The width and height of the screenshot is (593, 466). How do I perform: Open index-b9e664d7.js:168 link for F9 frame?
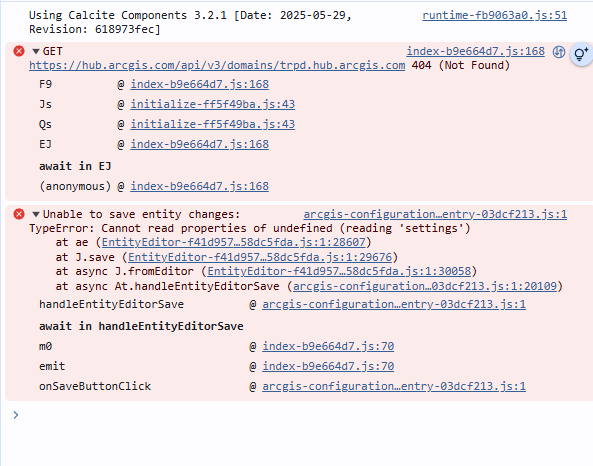coord(200,84)
